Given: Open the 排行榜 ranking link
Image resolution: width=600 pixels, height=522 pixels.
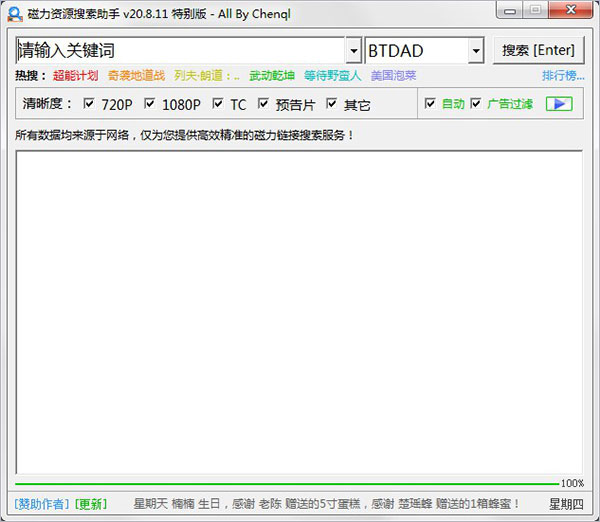Looking at the screenshot, I should pos(563,75).
